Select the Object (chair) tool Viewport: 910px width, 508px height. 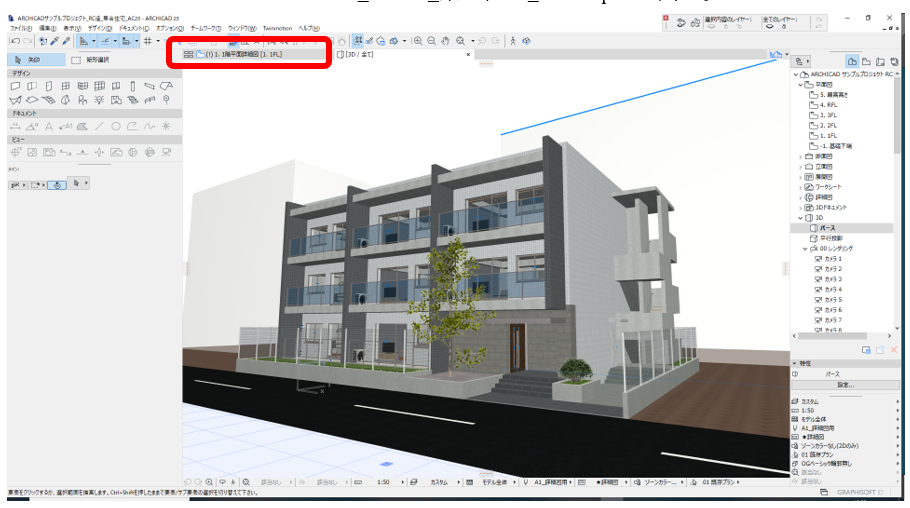pyautogui.click(x=82, y=100)
